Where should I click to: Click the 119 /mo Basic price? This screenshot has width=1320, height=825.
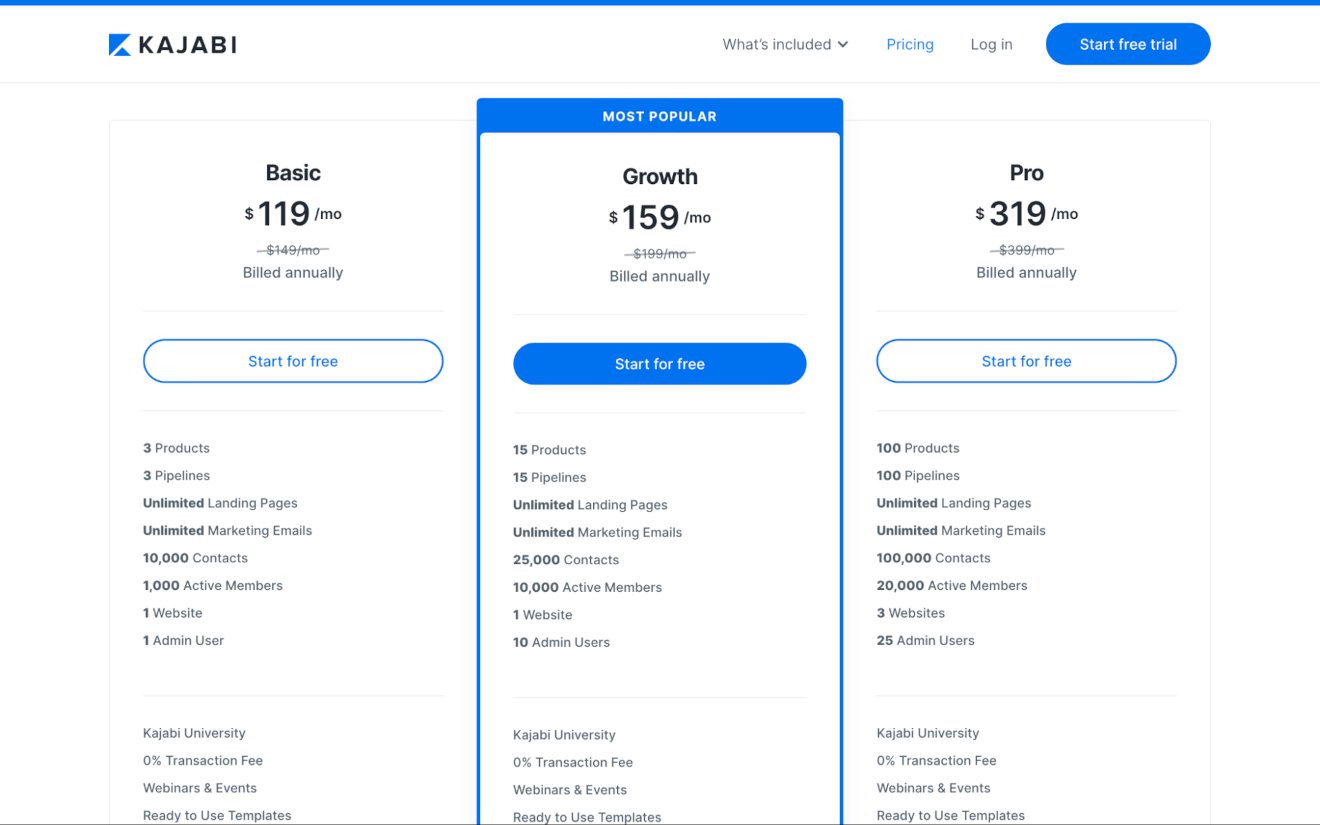pyautogui.click(x=293, y=213)
